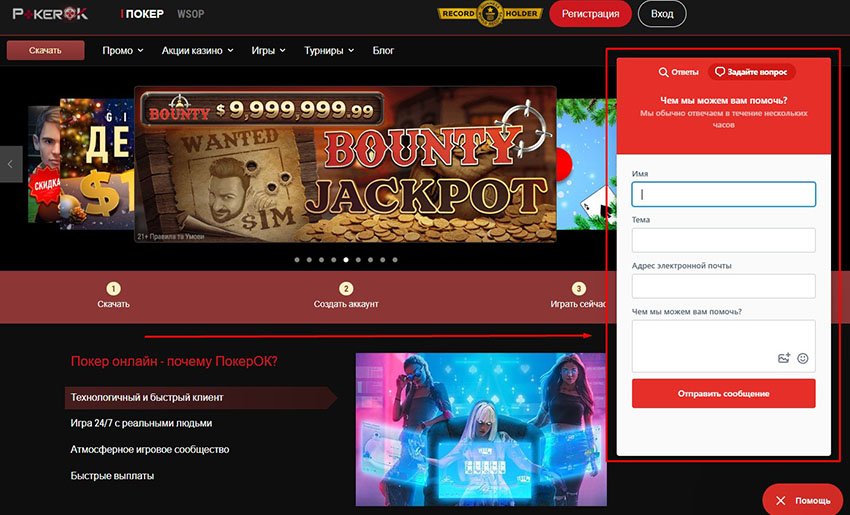Open the emoji picker in message box

pyautogui.click(x=803, y=358)
